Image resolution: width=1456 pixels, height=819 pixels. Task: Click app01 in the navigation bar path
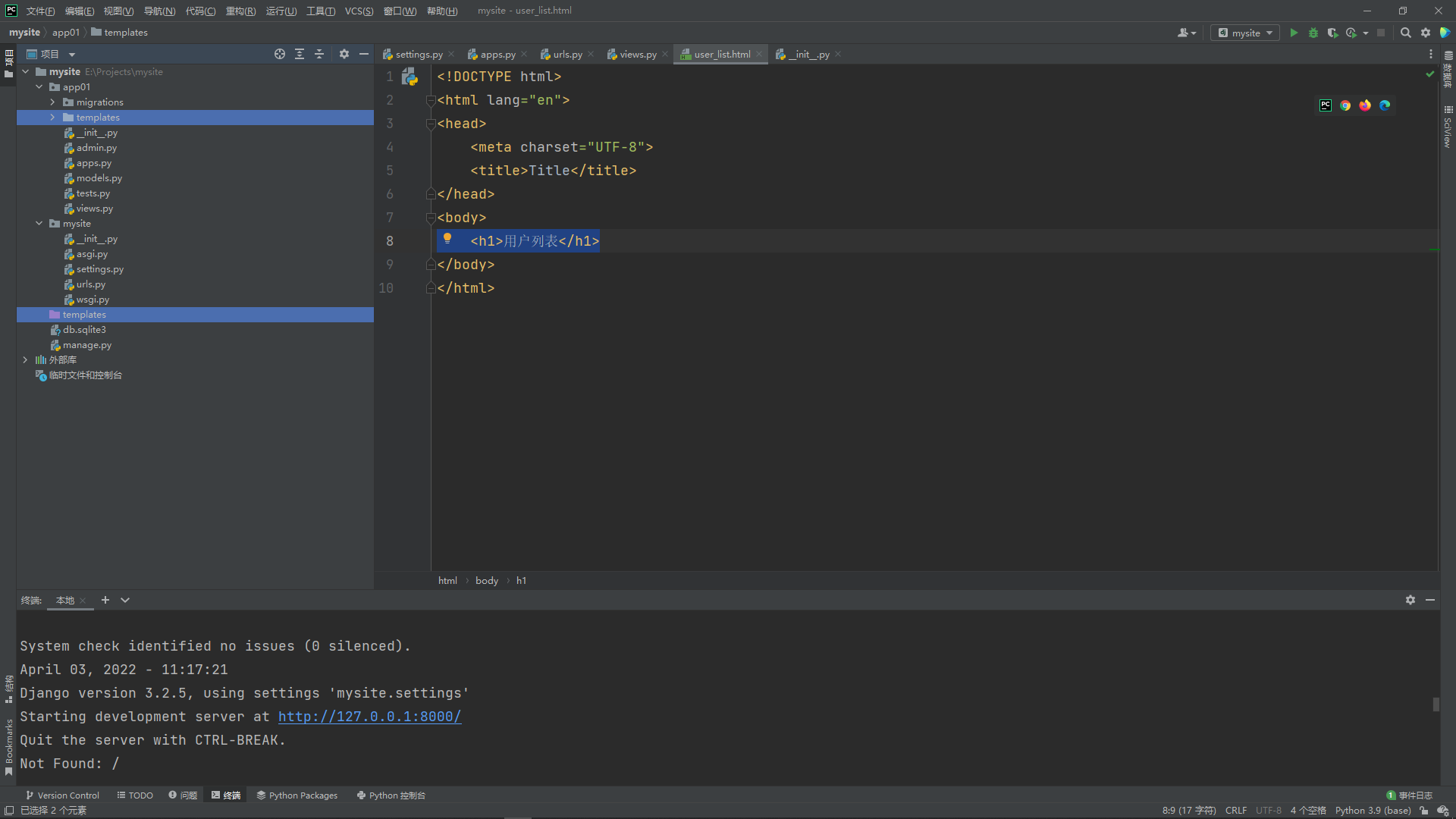tap(66, 33)
